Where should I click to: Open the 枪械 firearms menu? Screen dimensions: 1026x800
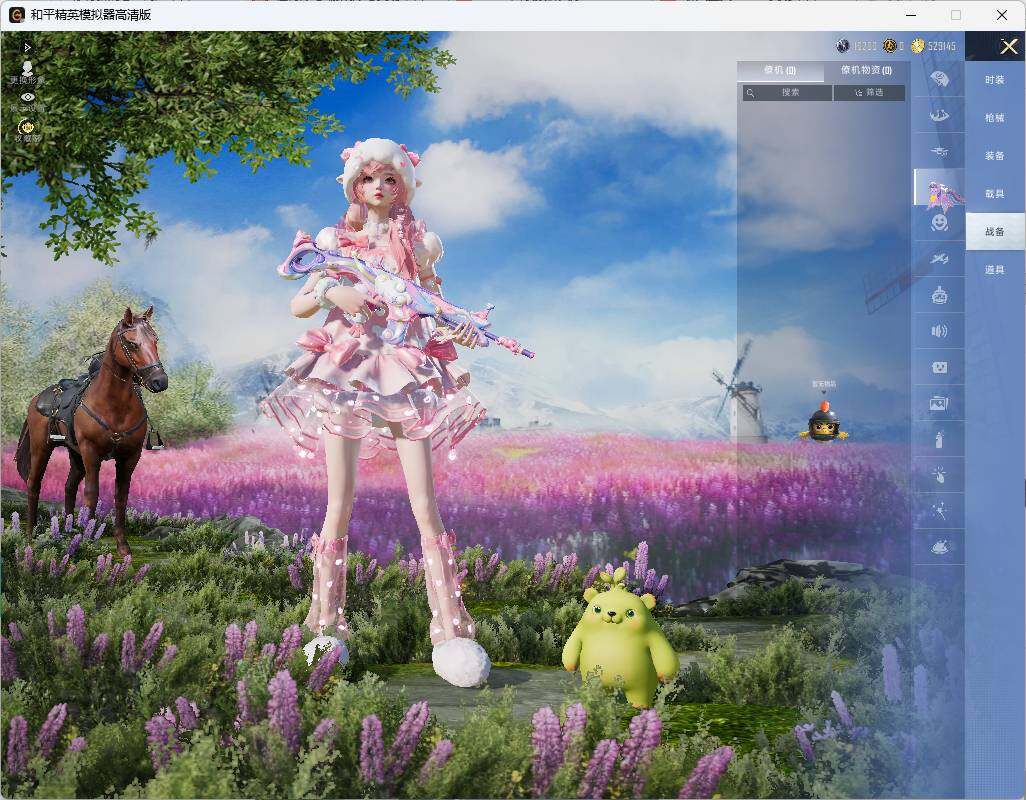click(995, 118)
